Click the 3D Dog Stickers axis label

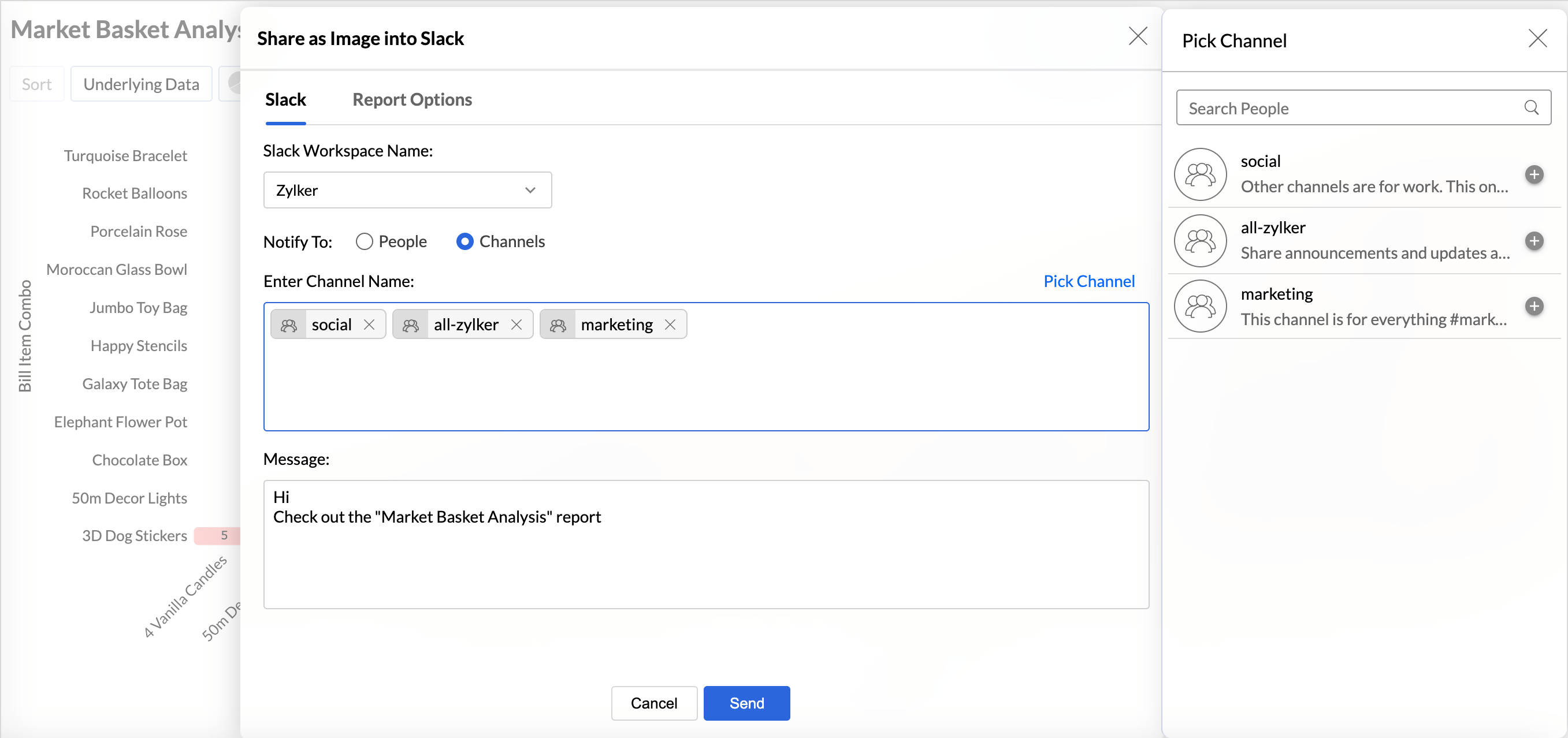click(x=135, y=535)
